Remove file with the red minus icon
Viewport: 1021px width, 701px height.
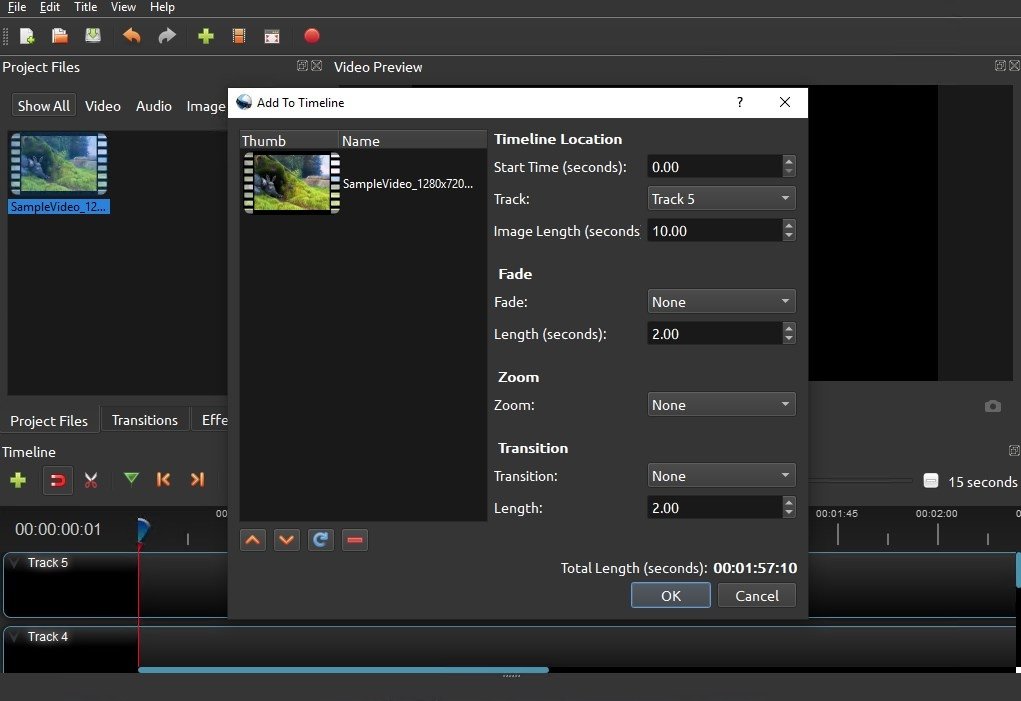coord(355,540)
